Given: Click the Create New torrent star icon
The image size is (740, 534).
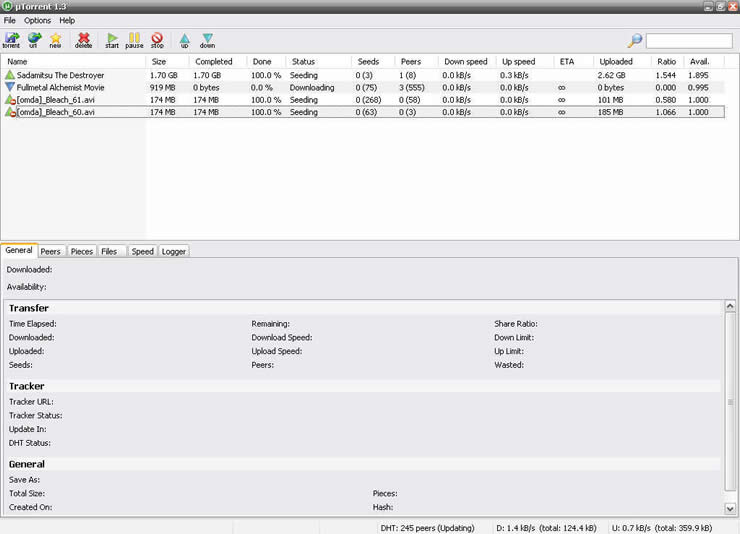Looking at the screenshot, I should pyautogui.click(x=55, y=40).
